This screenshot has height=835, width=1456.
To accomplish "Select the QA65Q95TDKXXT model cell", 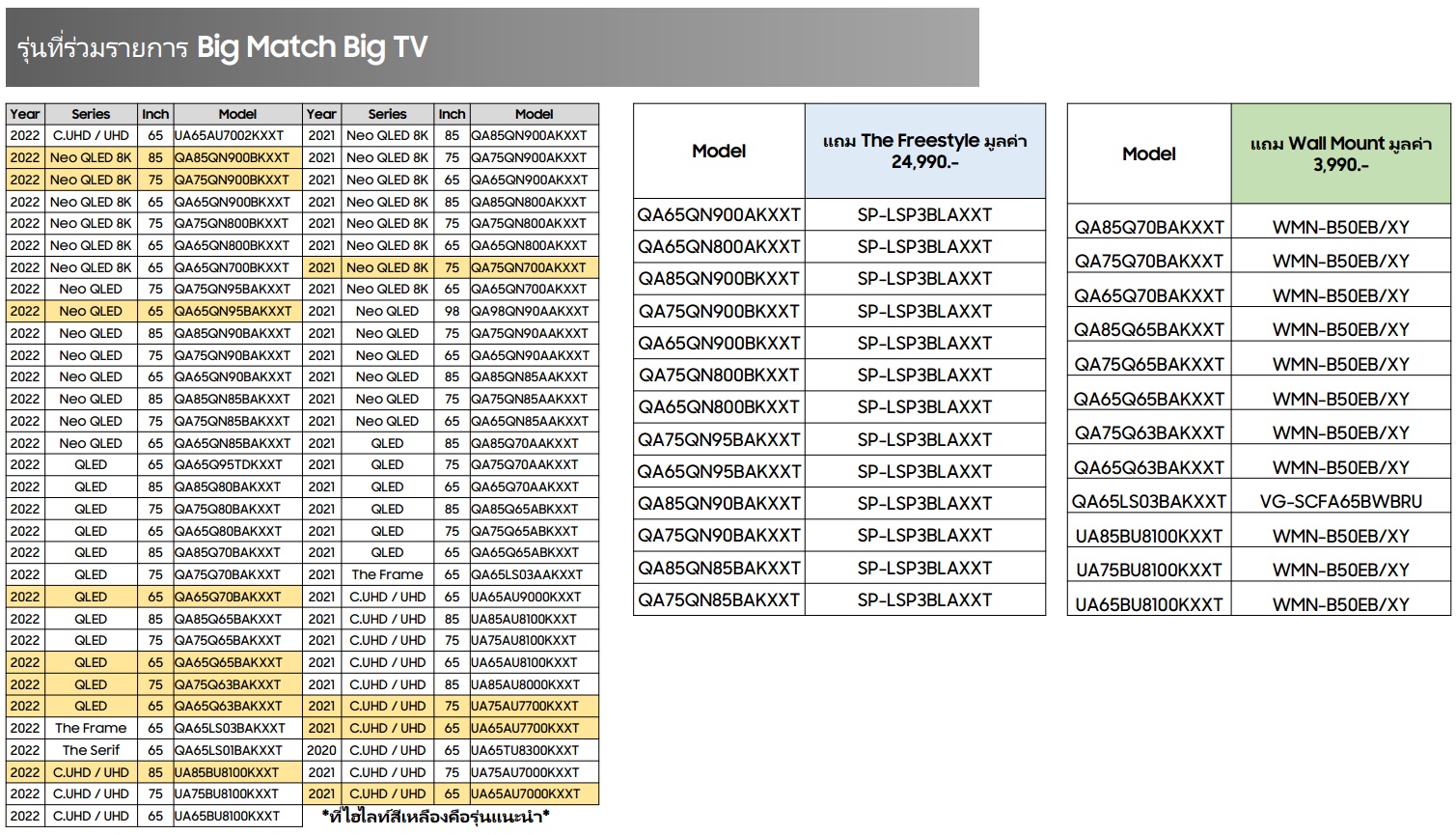I will click(x=237, y=464).
